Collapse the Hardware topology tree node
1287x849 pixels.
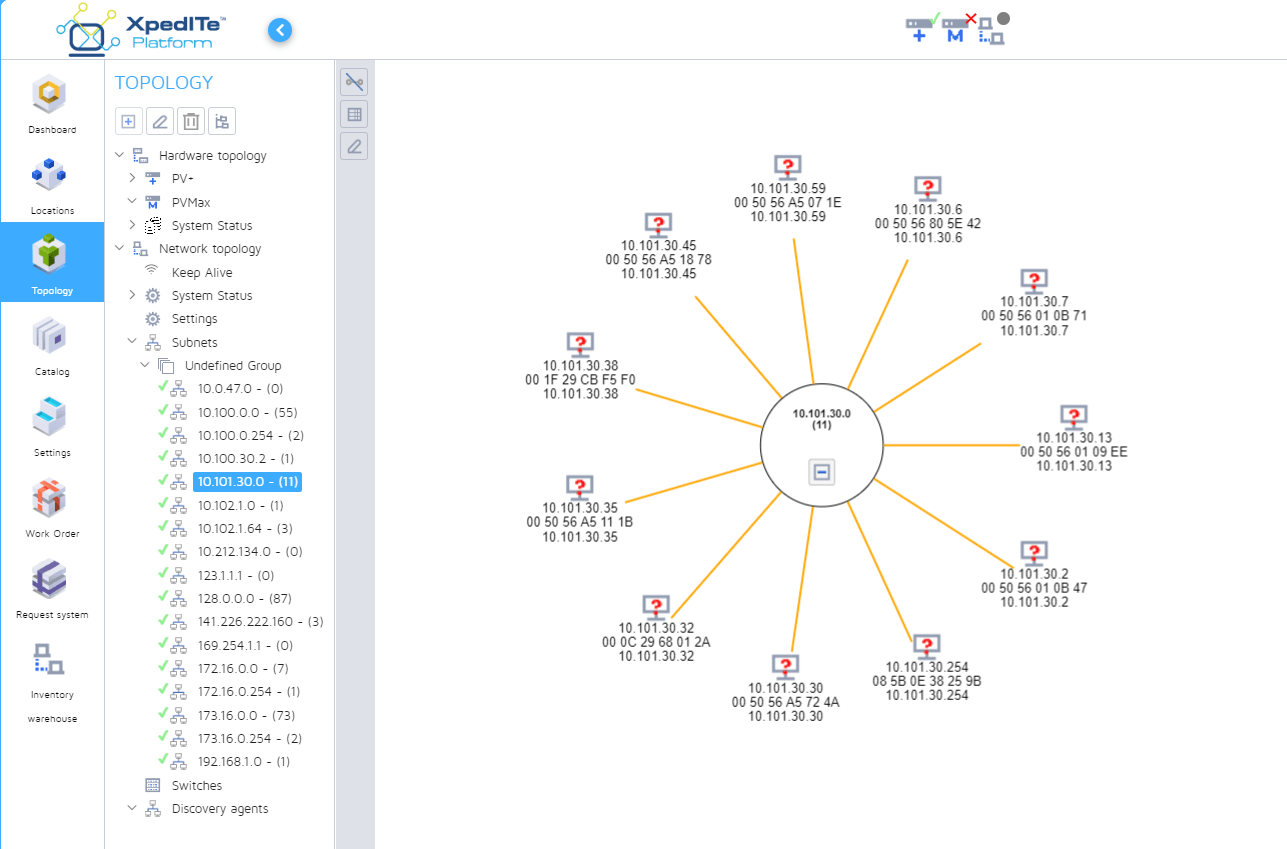[120, 155]
